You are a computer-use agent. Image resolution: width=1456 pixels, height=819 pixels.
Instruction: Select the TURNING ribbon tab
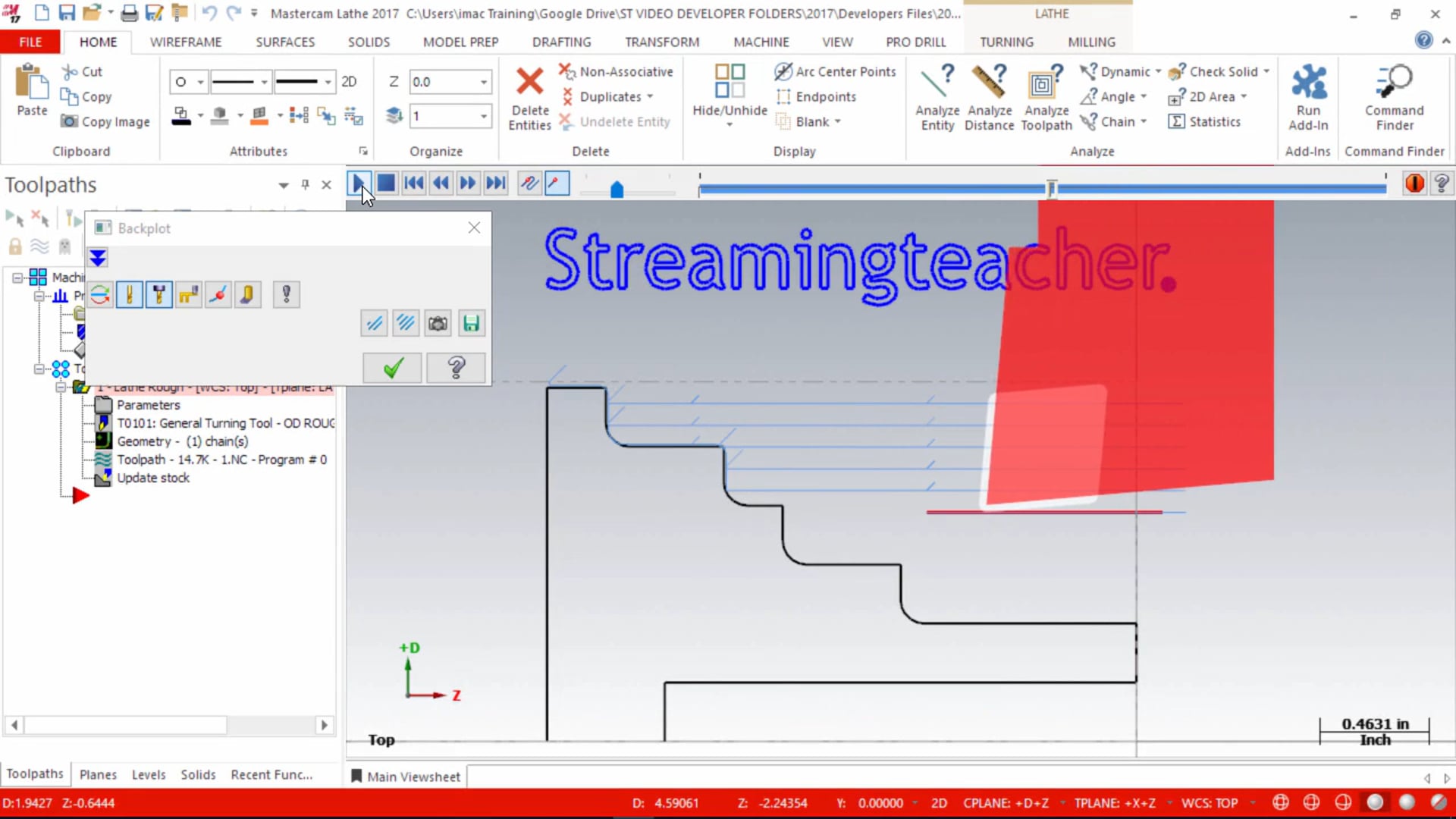point(1006,42)
